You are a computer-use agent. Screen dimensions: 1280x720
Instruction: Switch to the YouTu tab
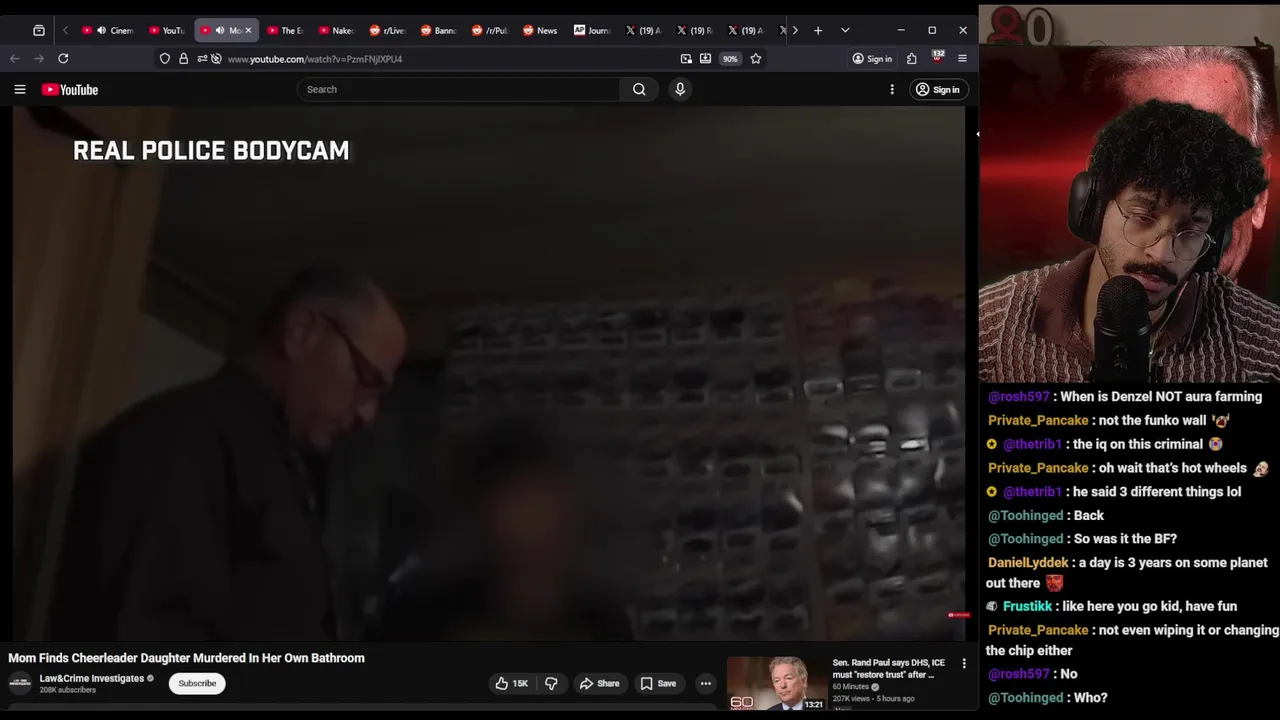167,30
